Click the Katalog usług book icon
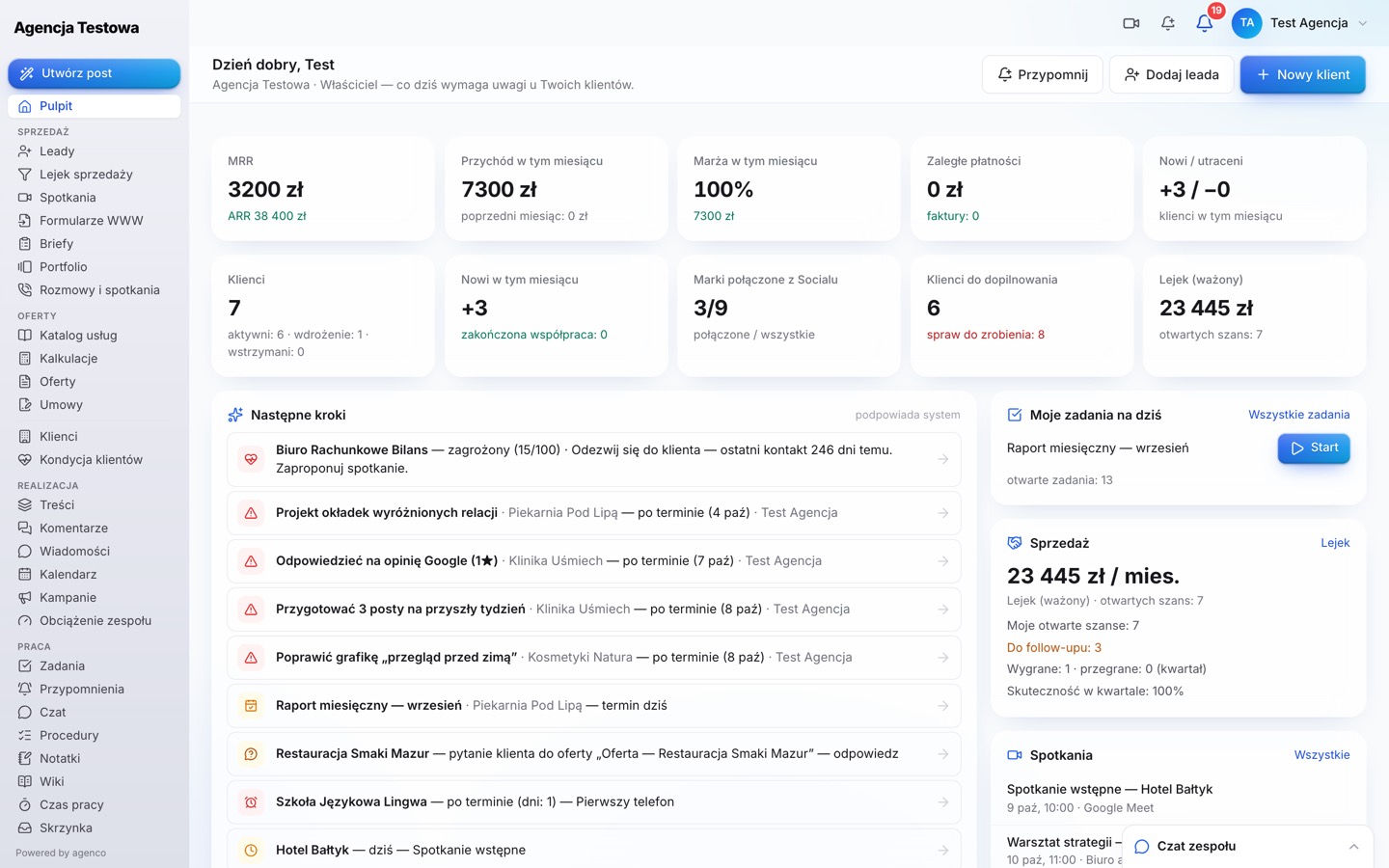 (x=25, y=336)
